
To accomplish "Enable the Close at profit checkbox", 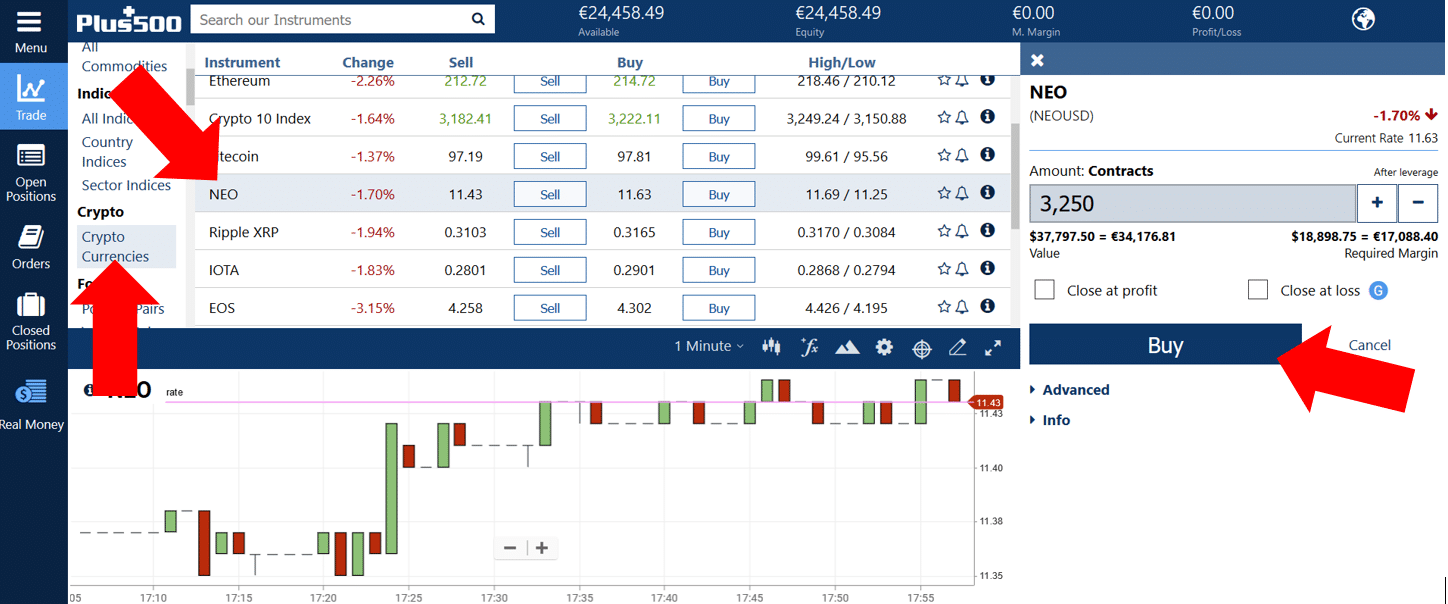I will coord(1045,290).
